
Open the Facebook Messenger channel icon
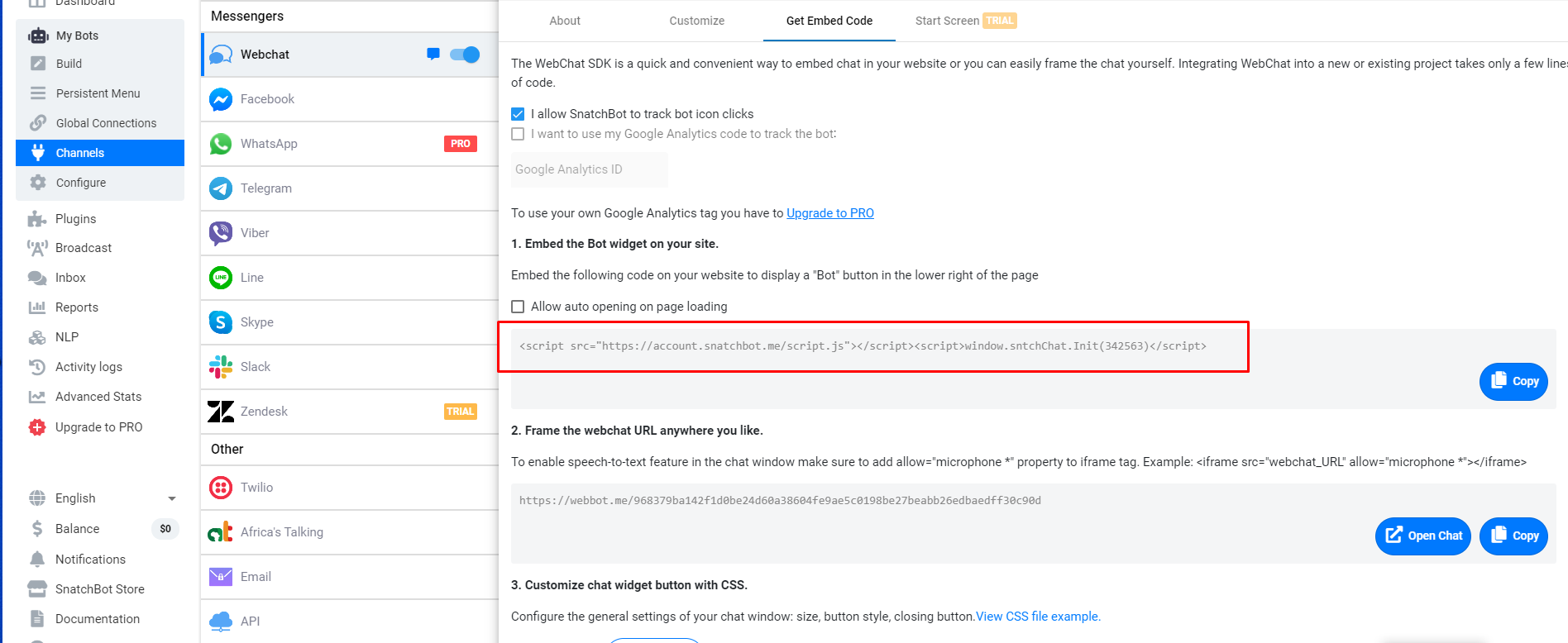pyautogui.click(x=221, y=99)
